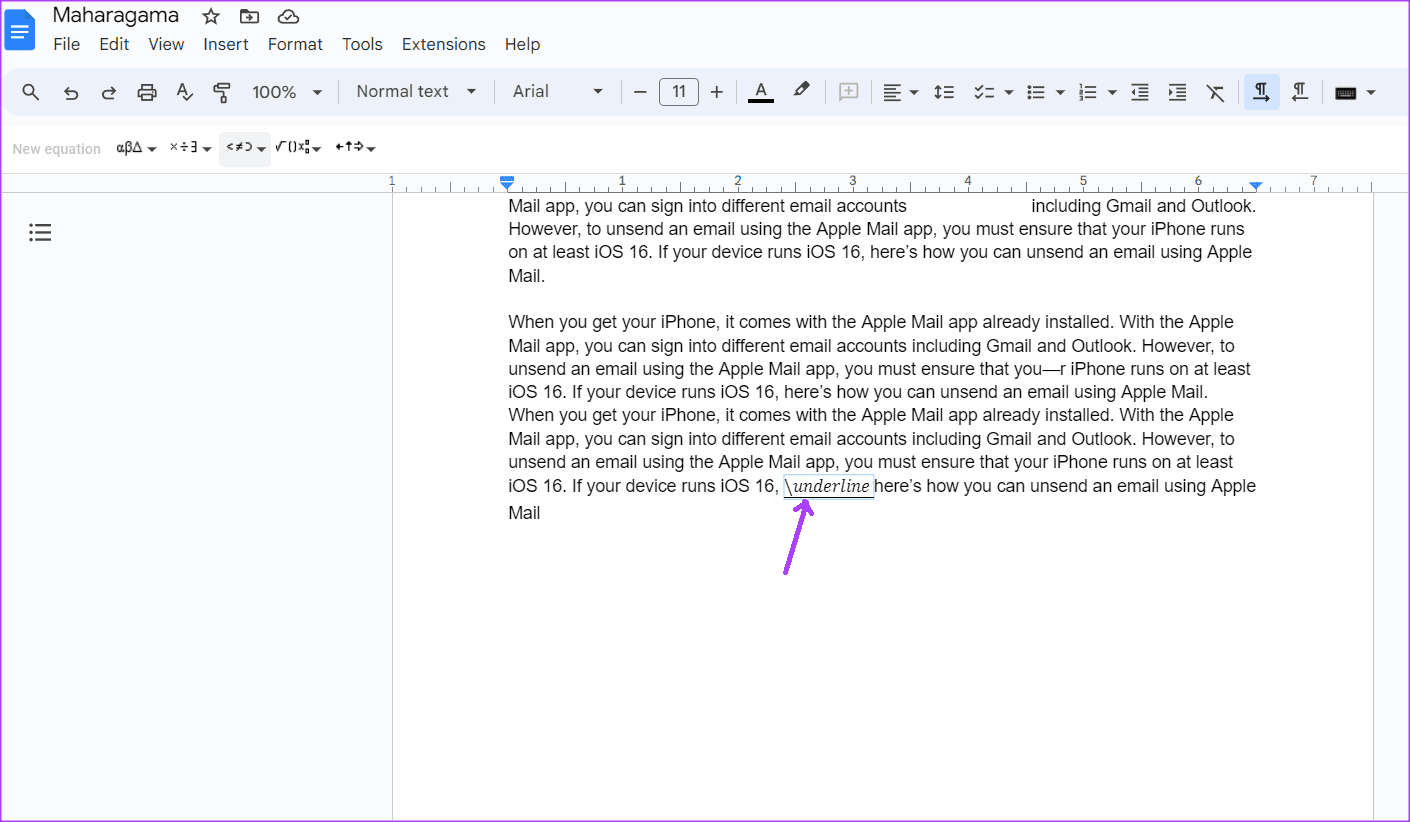Open the Format menu
Image resolution: width=1410 pixels, height=822 pixels.
coord(295,44)
